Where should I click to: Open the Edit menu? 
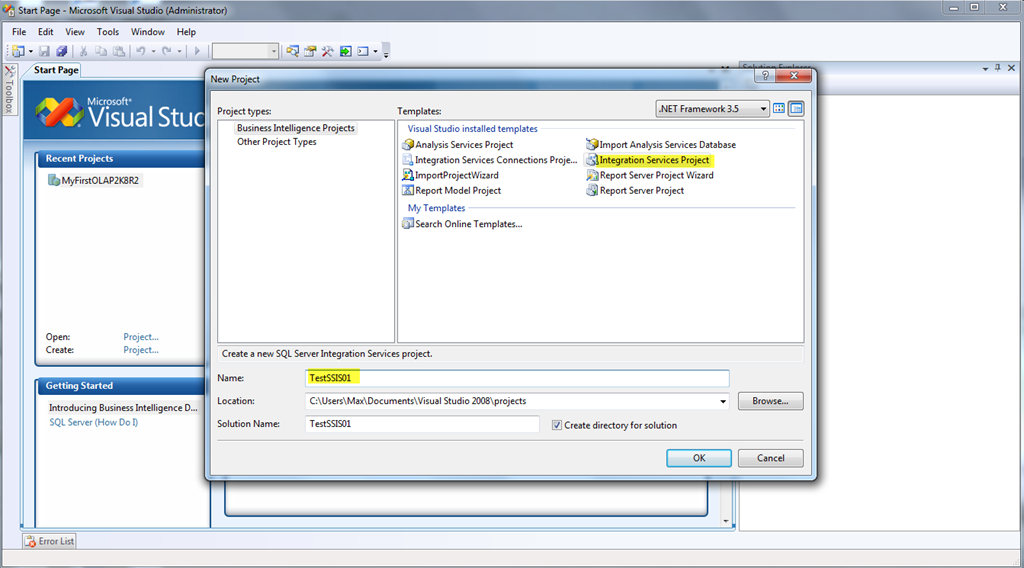pos(46,31)
